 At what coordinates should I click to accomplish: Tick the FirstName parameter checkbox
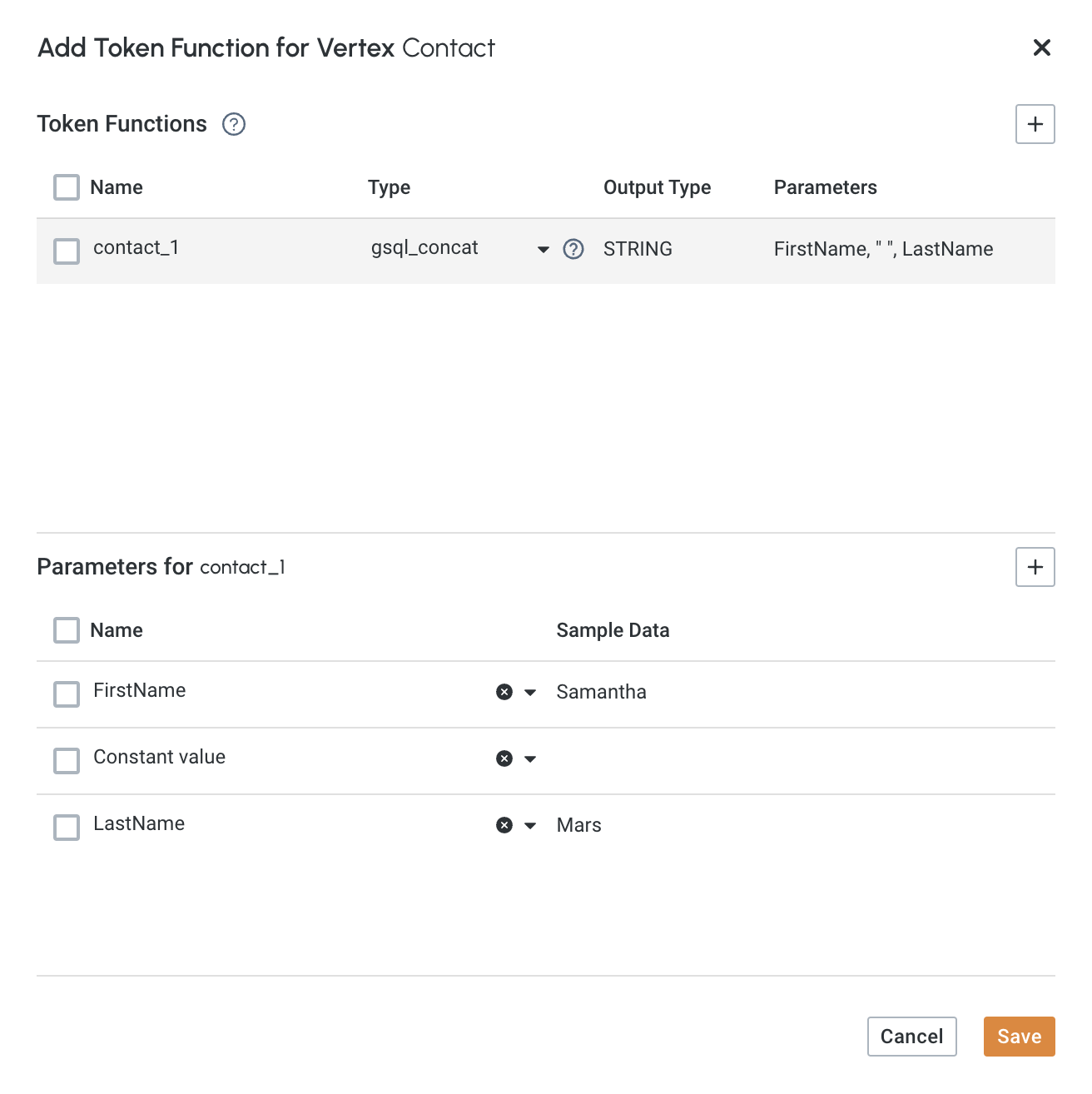point(67,694)
